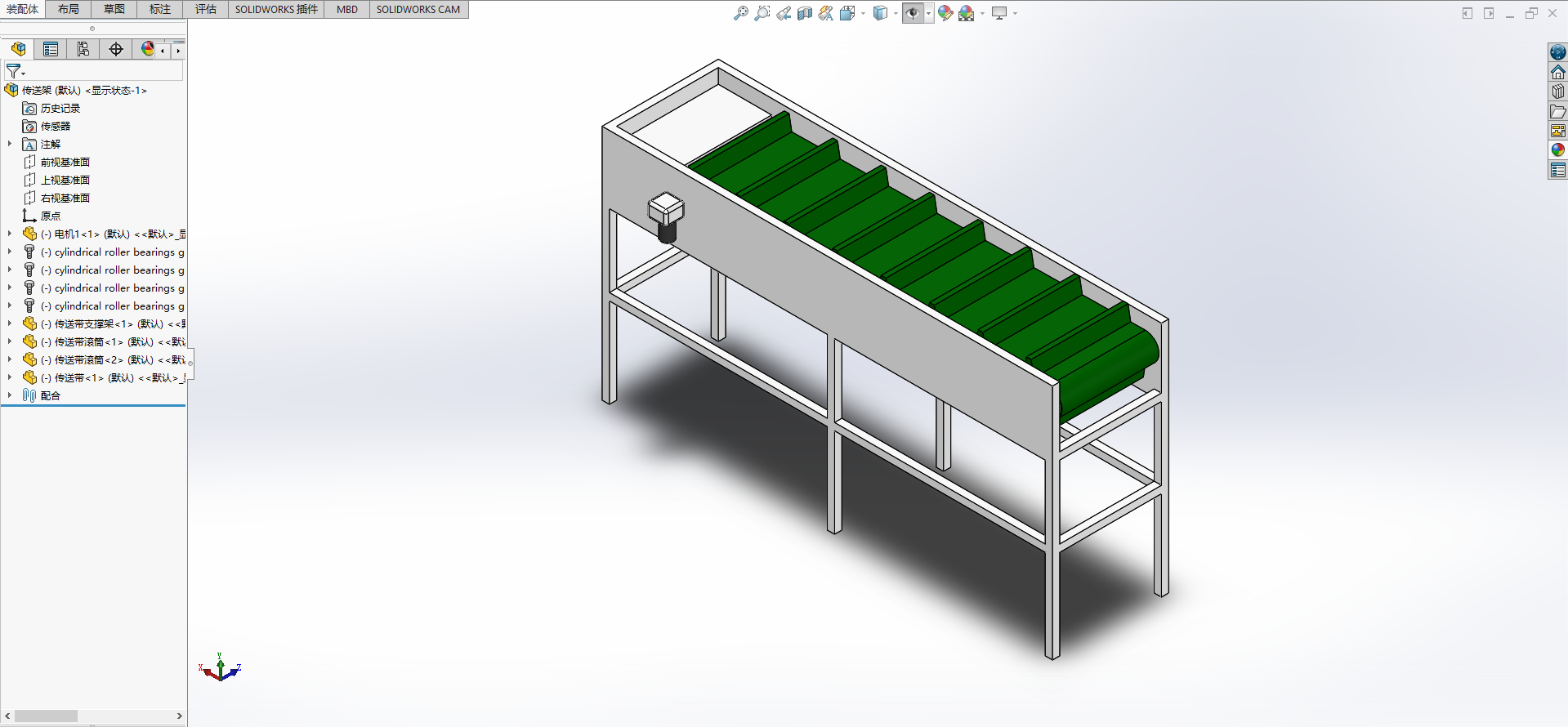The image size is (1568, 727).
Task: Open the 布局 tab
Action: tap(69, 9)
